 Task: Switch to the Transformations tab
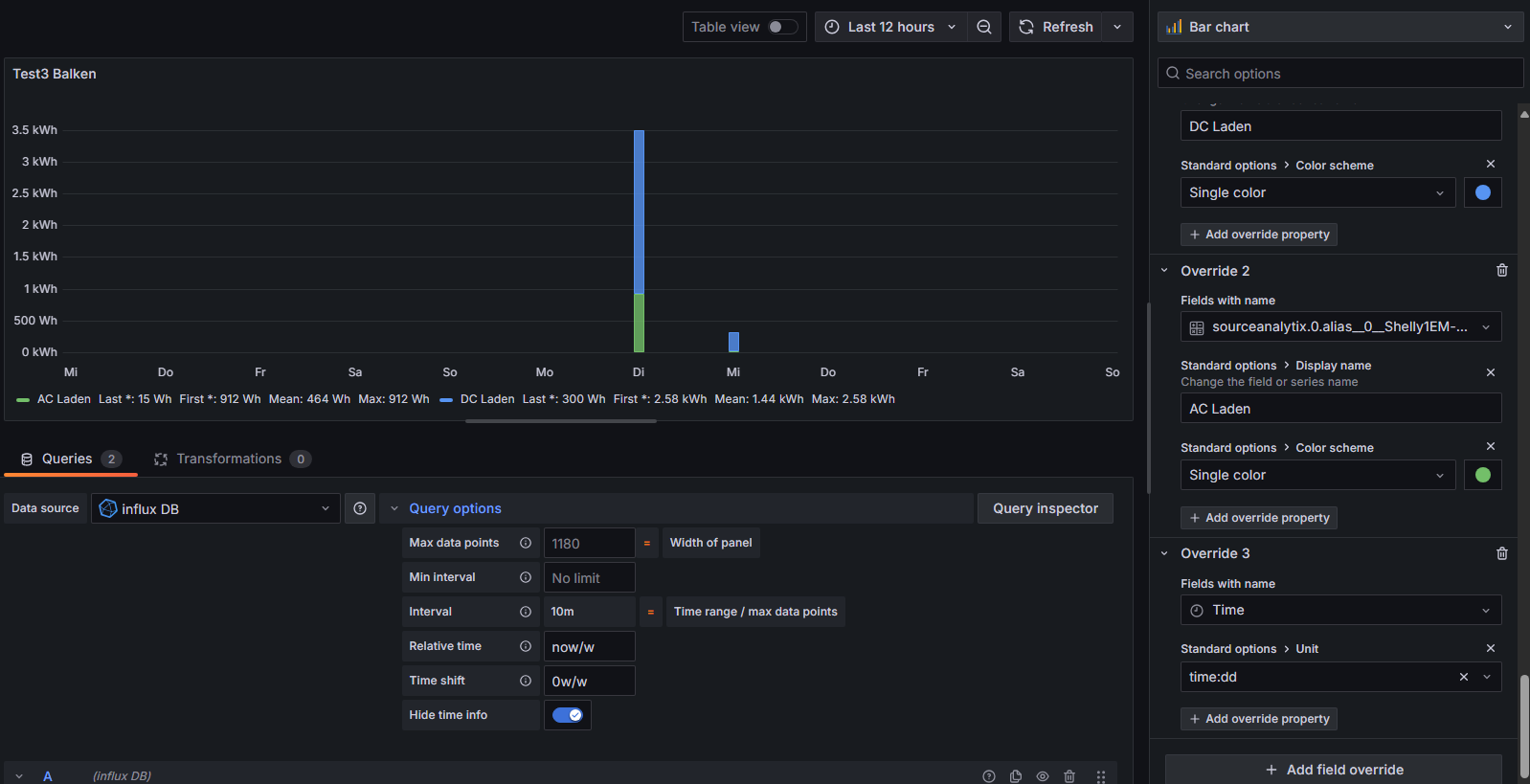(x=232, y=459)
